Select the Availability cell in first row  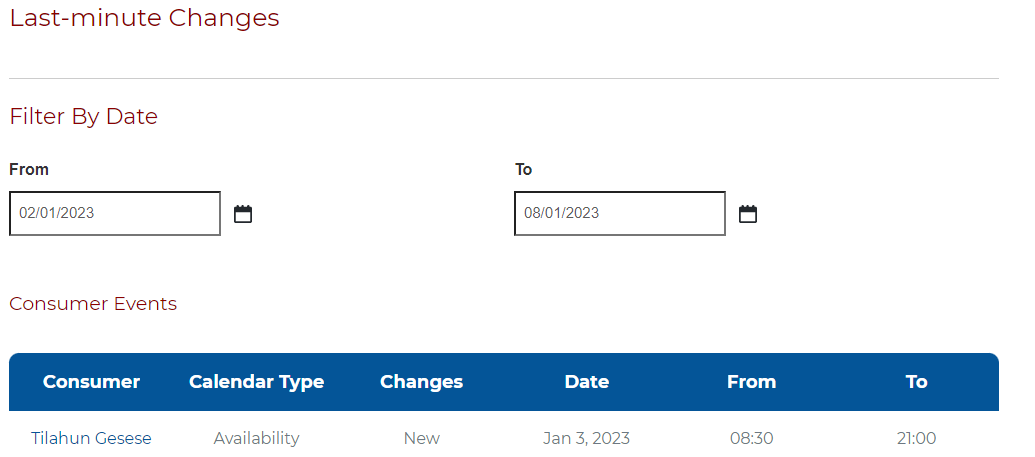point(256,438)
